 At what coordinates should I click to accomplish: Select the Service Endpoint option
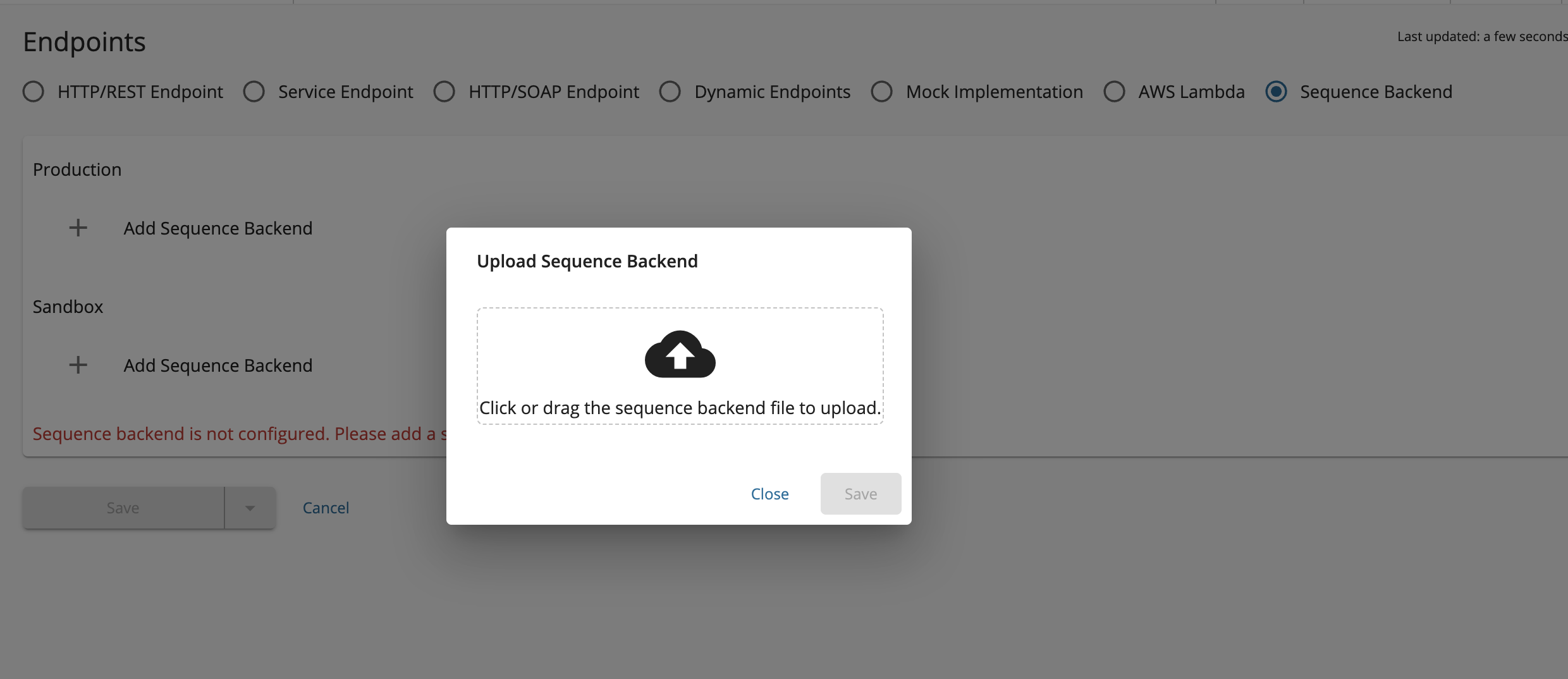coord(254,92)
